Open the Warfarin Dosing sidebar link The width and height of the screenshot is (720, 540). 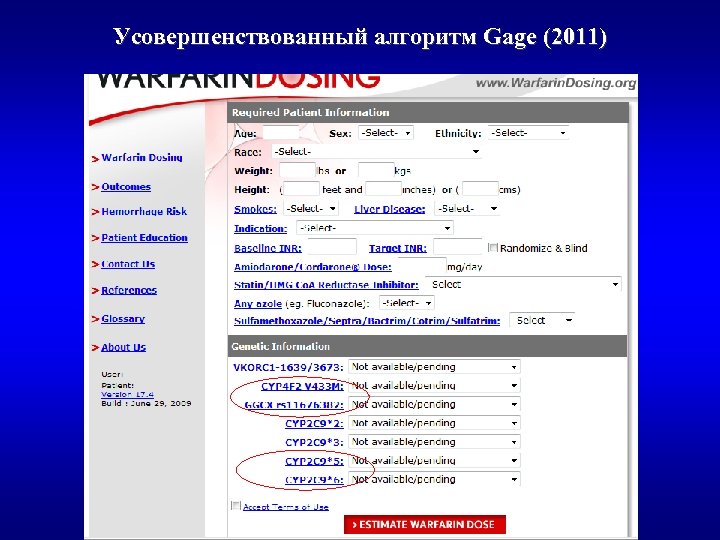(x=141, y=158)
